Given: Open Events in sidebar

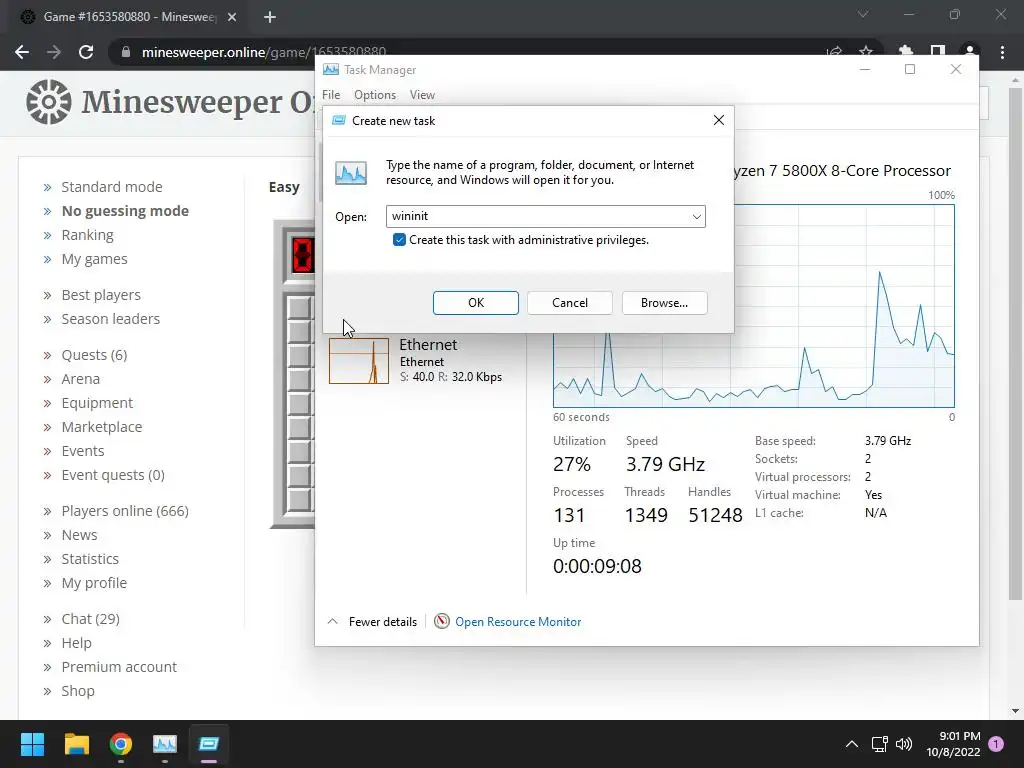Looking at the screenshot, I should 82,451.
